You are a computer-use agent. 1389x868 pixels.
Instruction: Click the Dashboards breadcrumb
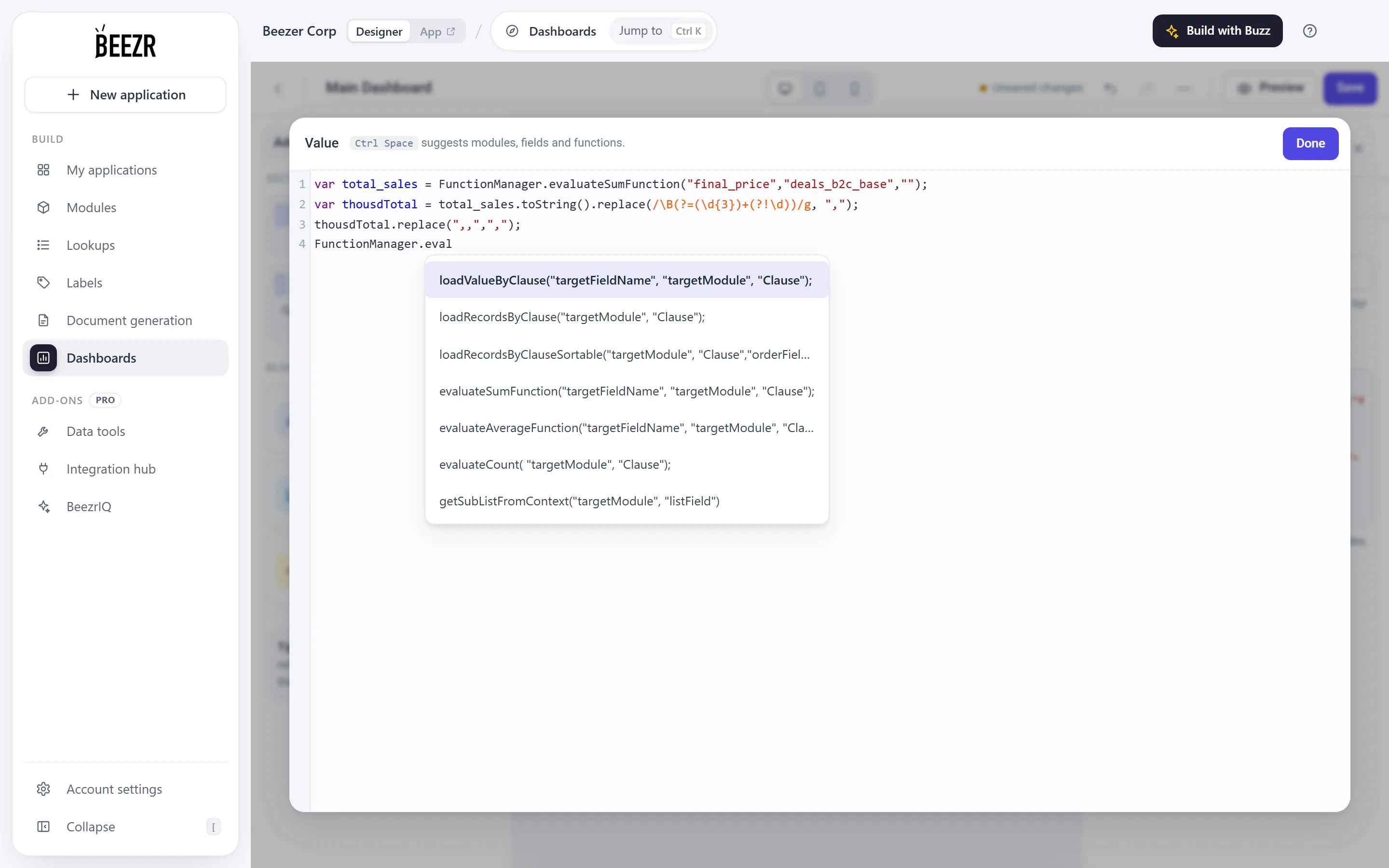[562, 31]
